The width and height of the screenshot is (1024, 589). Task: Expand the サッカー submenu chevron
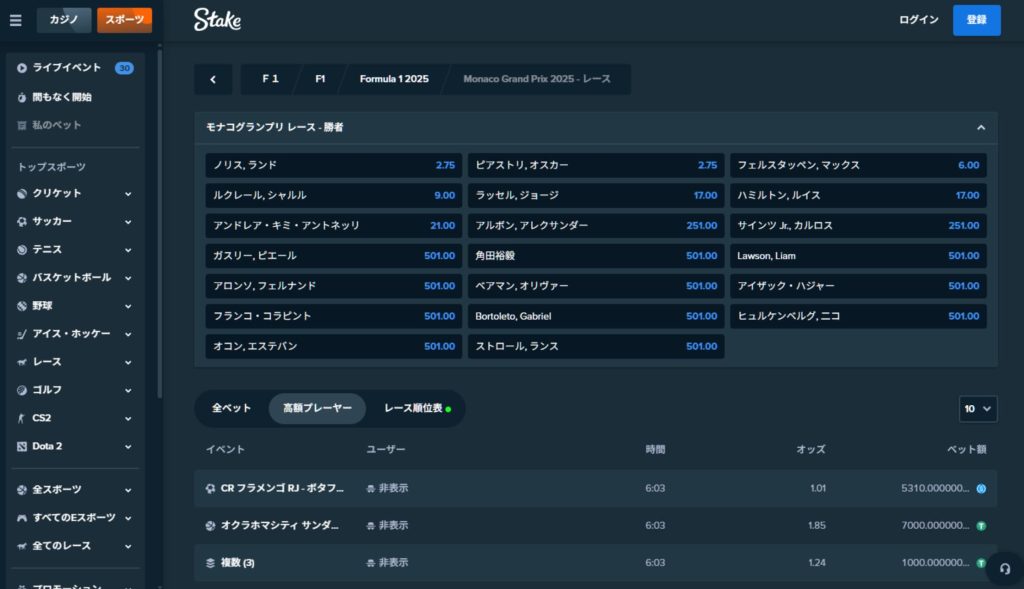[128, 222]
